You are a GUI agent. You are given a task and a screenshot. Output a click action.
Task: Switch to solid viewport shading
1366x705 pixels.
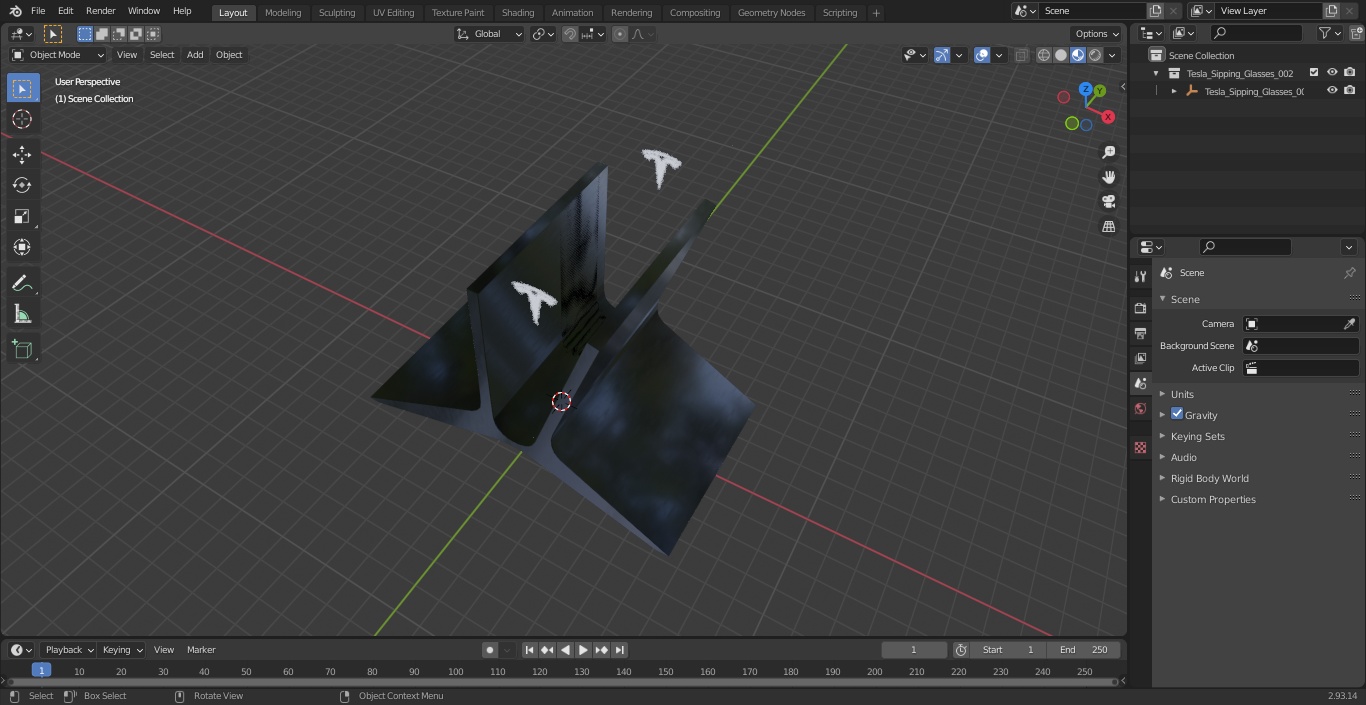(x=1061, y=55)
